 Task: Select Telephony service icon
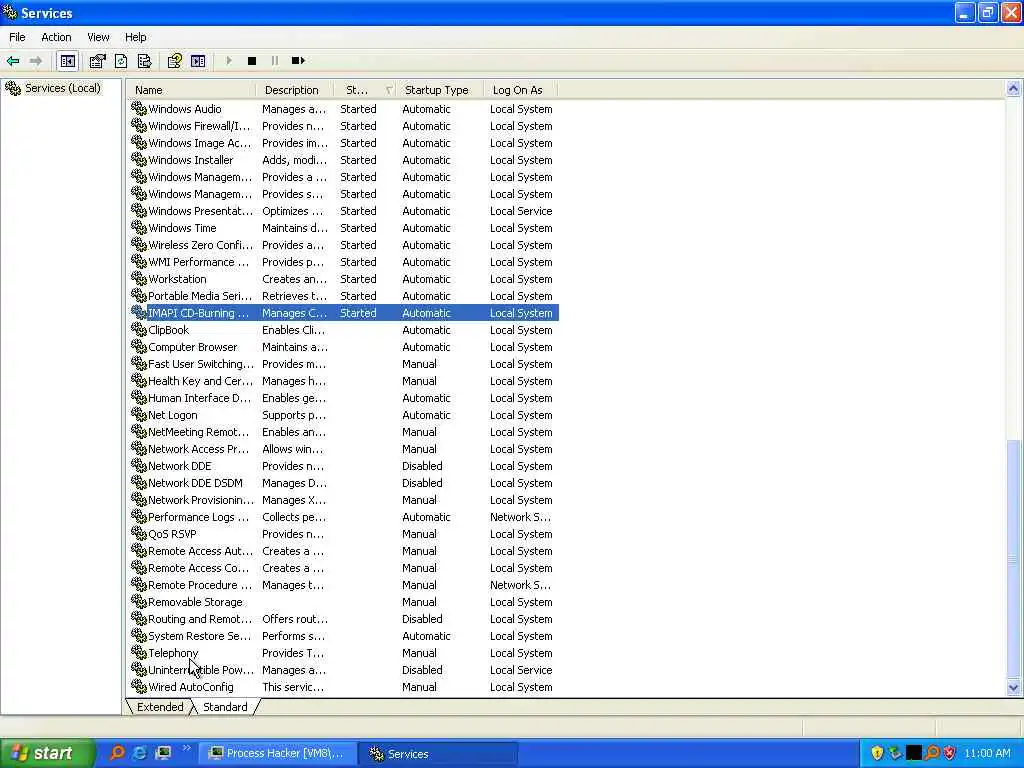point(138,652)
